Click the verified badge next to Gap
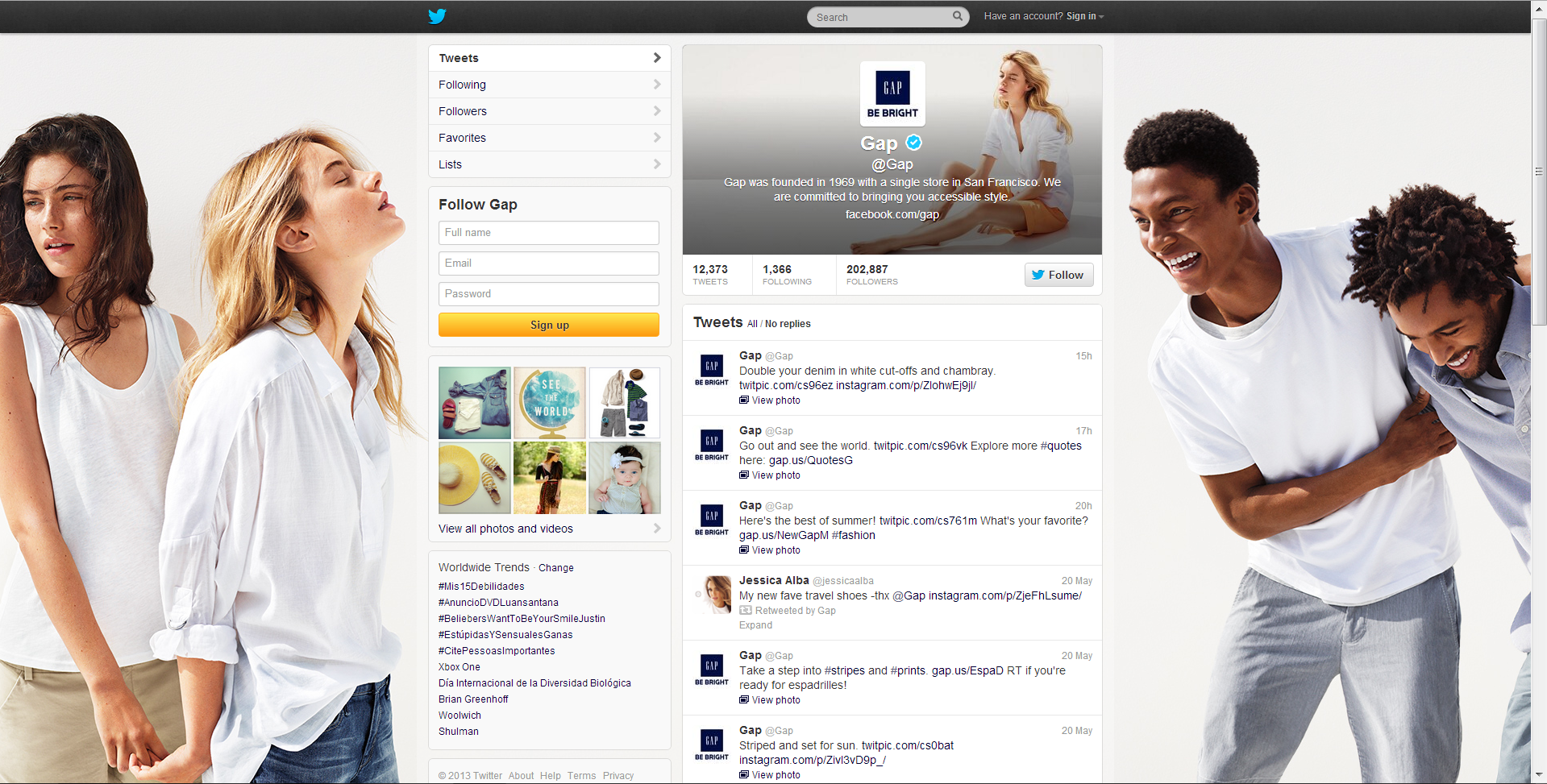Screen dimensions: 1547x784 [x=913, y=143]
